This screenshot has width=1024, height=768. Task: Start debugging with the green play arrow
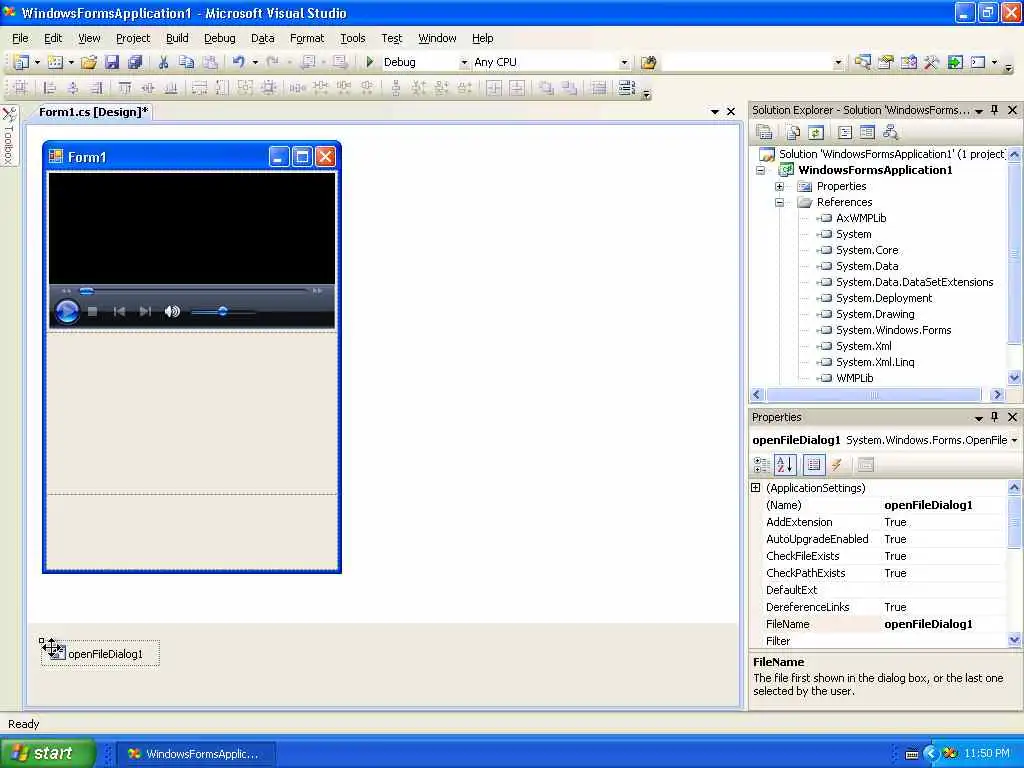click(370, 62)
